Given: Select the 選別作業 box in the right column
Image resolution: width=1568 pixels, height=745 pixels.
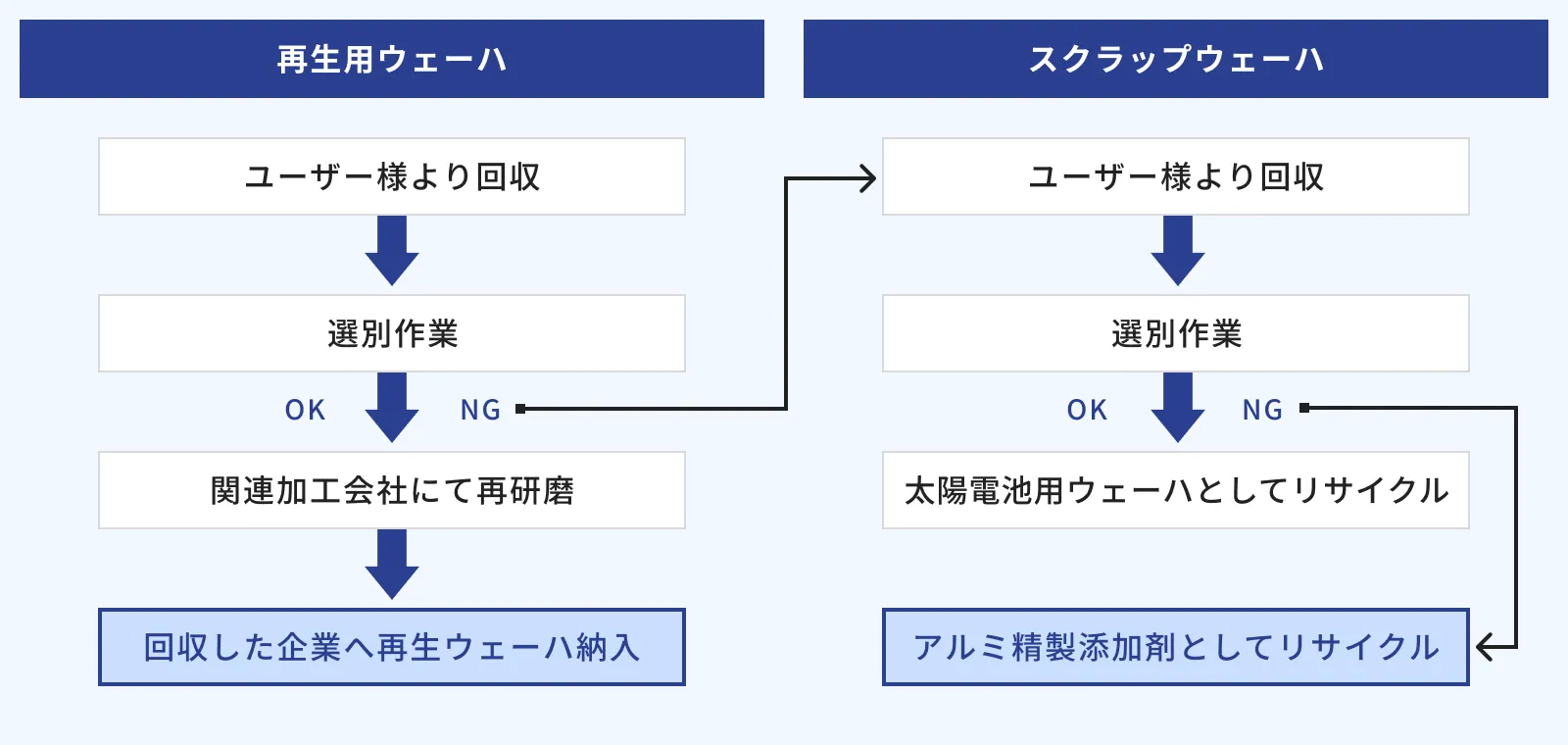Looking at the screenshot, I should point(1176,333).
